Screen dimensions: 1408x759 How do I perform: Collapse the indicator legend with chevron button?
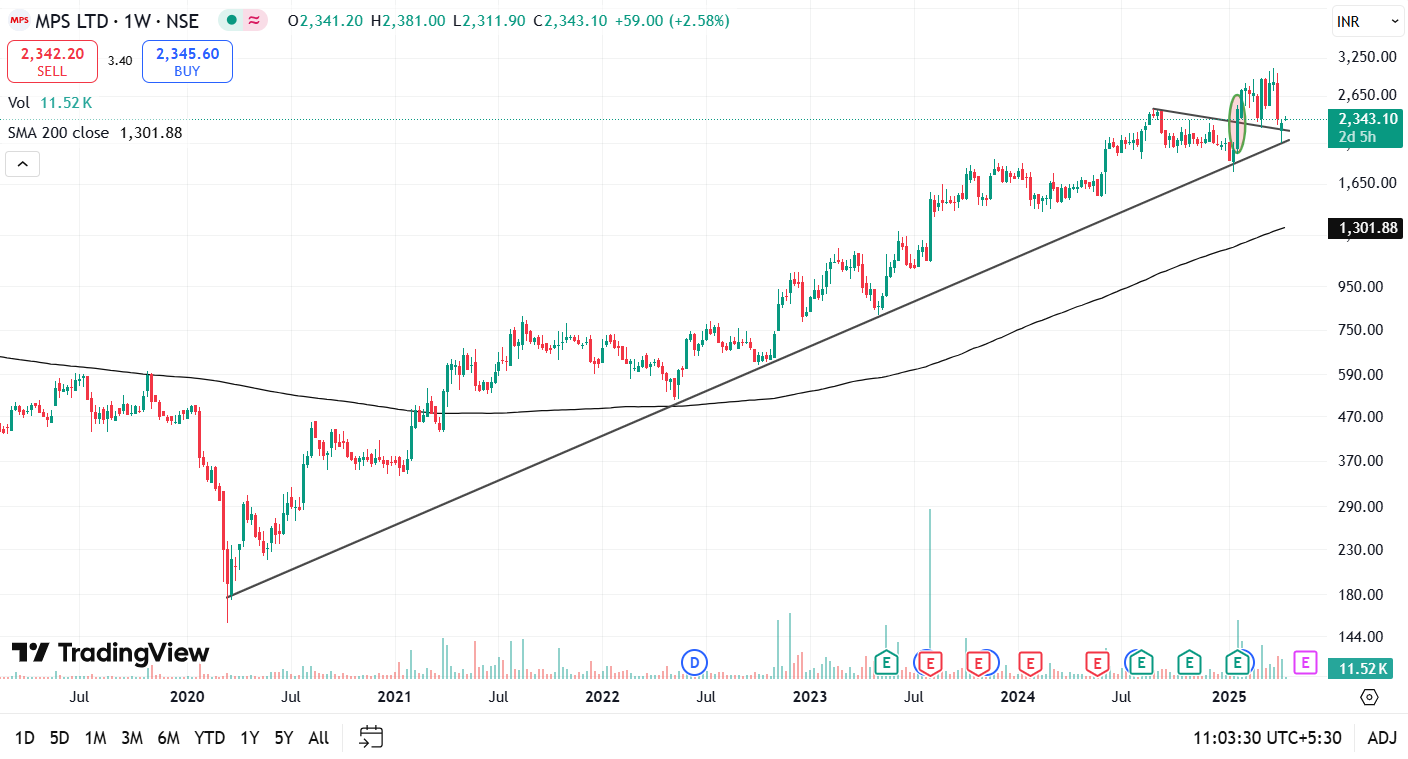click(x=22, y=164)
